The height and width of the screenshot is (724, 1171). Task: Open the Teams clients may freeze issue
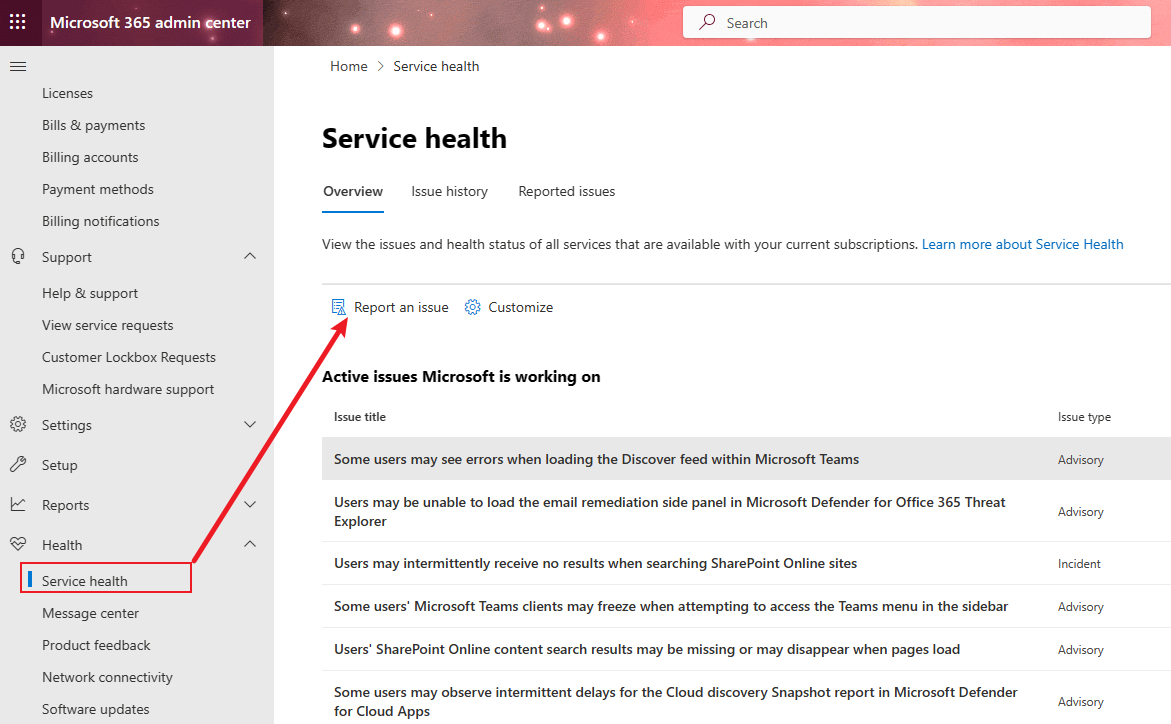pos(671,606)
